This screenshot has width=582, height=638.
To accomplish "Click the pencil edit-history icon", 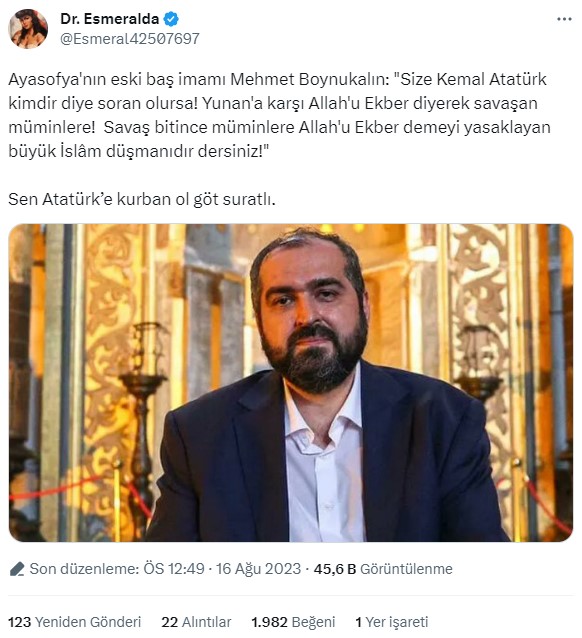I will pyautogui.click(x=17, y=569).
